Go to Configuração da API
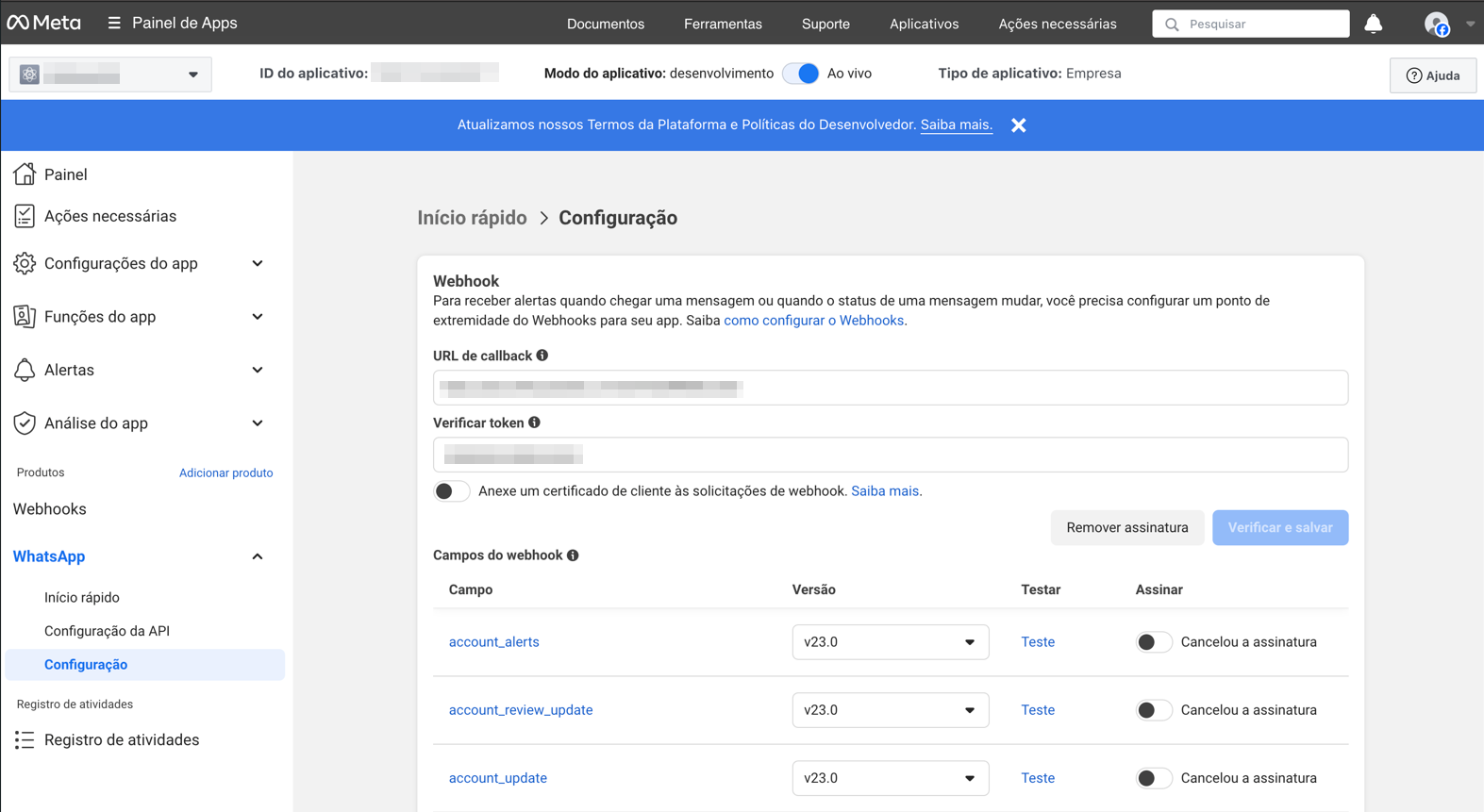Viewport: 1484px width, 812px height. 107,631
